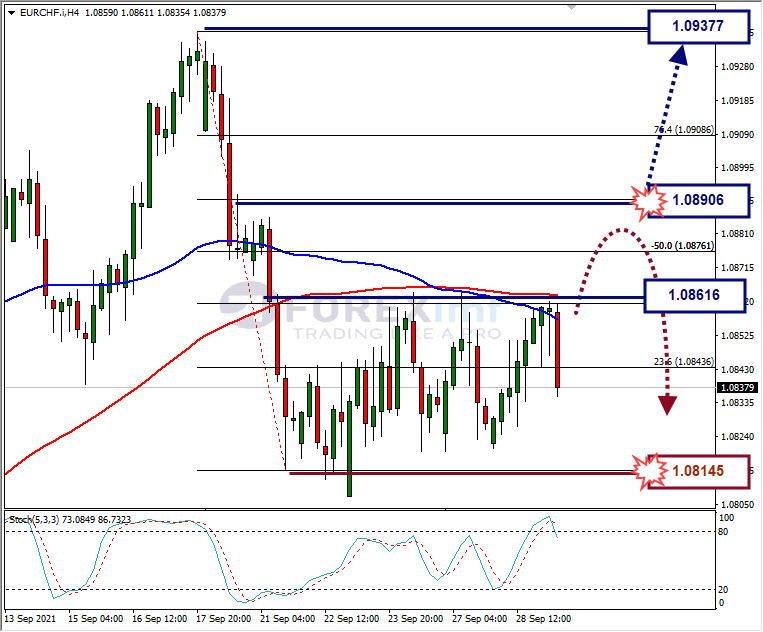Click price axis label 1.08810
763x632 pixels.
[738, 234]
